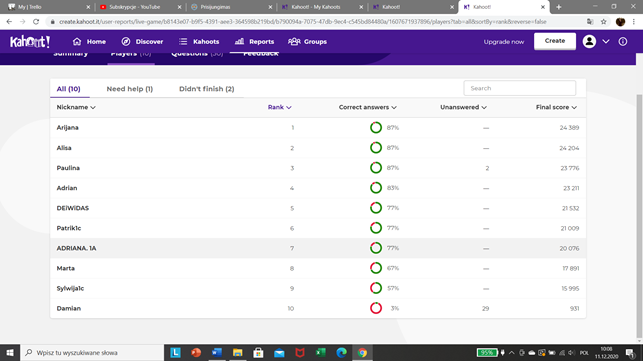Bookmark this page with star icon

coord(604,22)
